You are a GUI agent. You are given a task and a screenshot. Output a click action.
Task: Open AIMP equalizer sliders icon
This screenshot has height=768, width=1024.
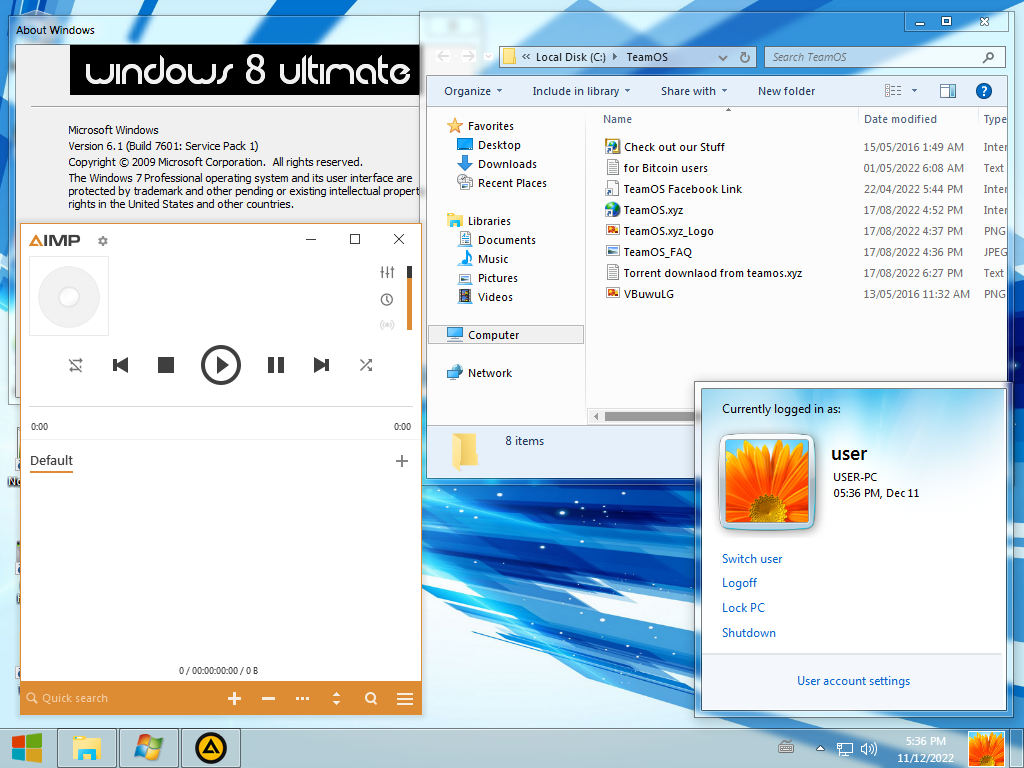point(387,272)
